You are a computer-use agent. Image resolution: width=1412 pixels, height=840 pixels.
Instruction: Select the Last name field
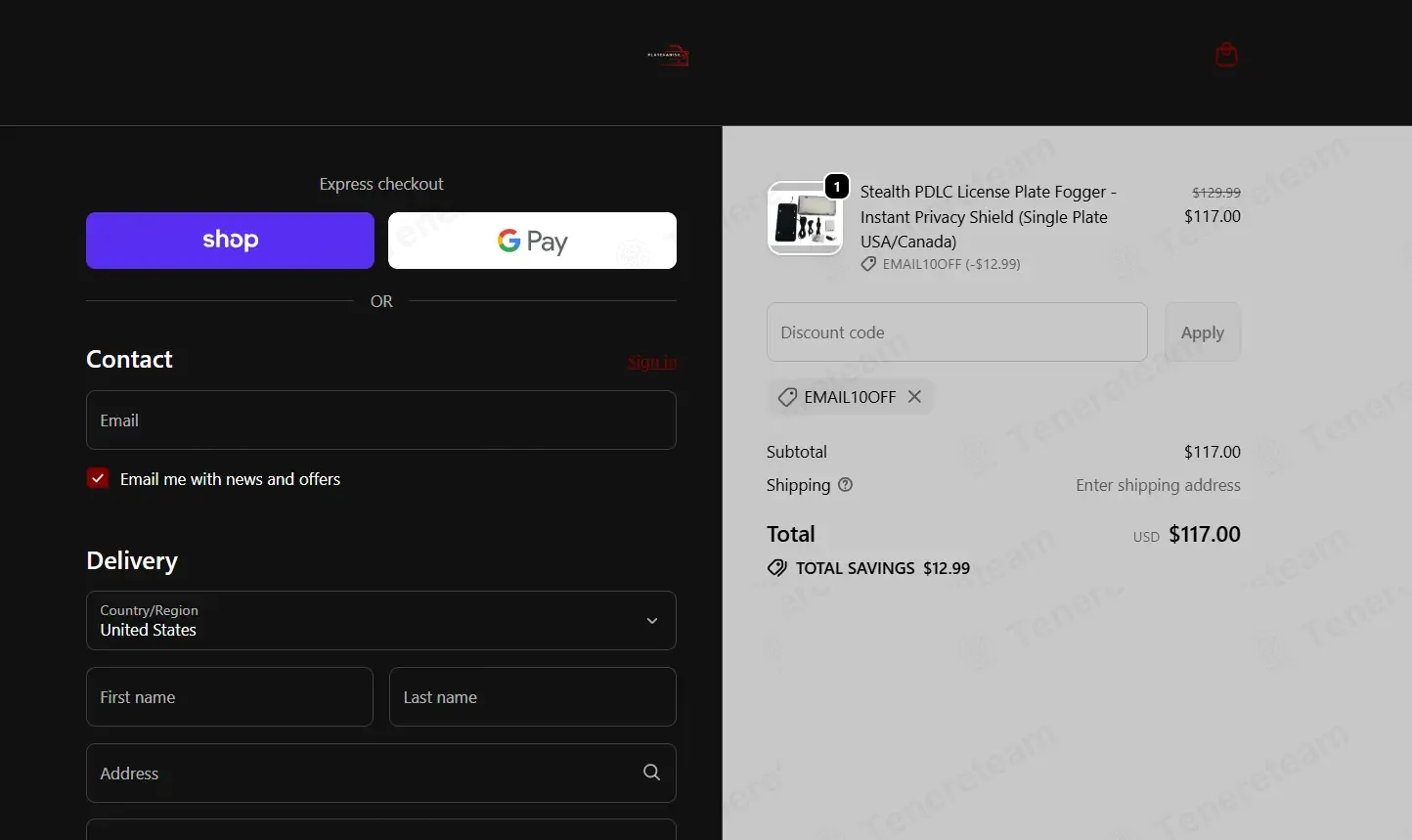click(x=533, y=697)
